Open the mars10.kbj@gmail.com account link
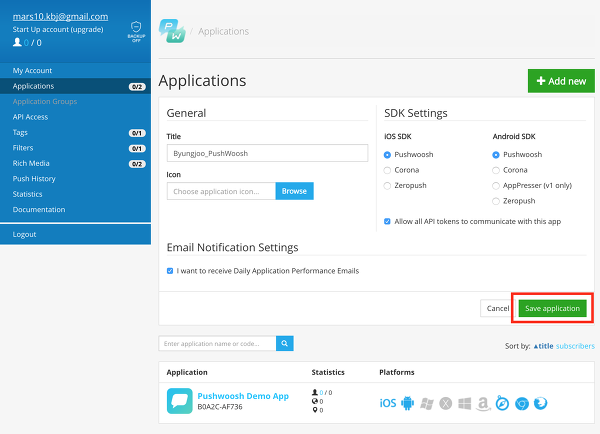 click(x=60, y=16)
